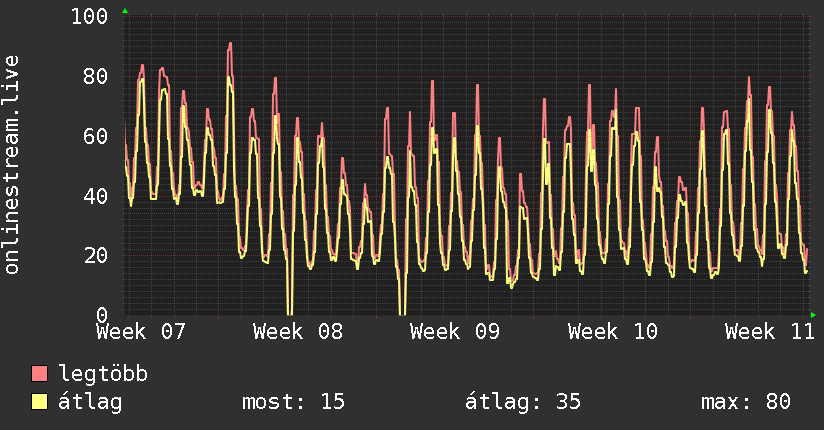This screenshot has height=430, width=824.
Task: Click the 80 y-axis label
Action: point(96,77)
